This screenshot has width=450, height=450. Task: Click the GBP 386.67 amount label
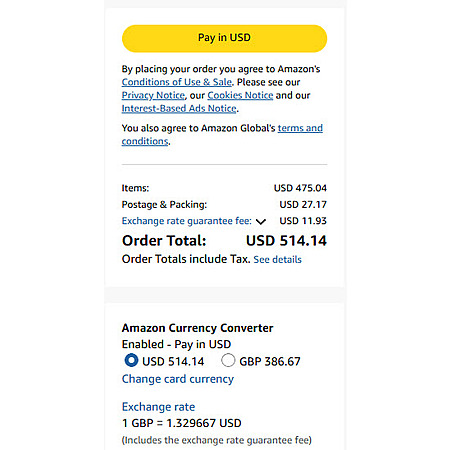(270, 361)
